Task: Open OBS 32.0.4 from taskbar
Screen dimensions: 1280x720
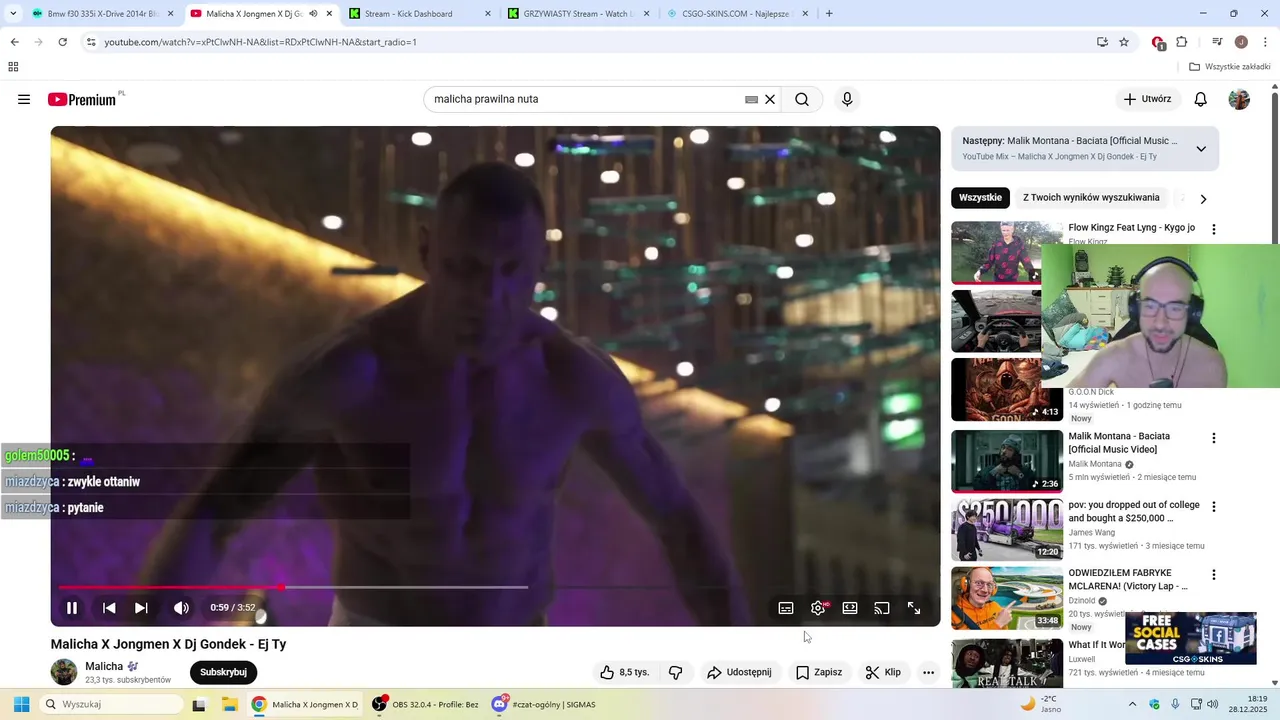Action: click(x=426, y=704)
